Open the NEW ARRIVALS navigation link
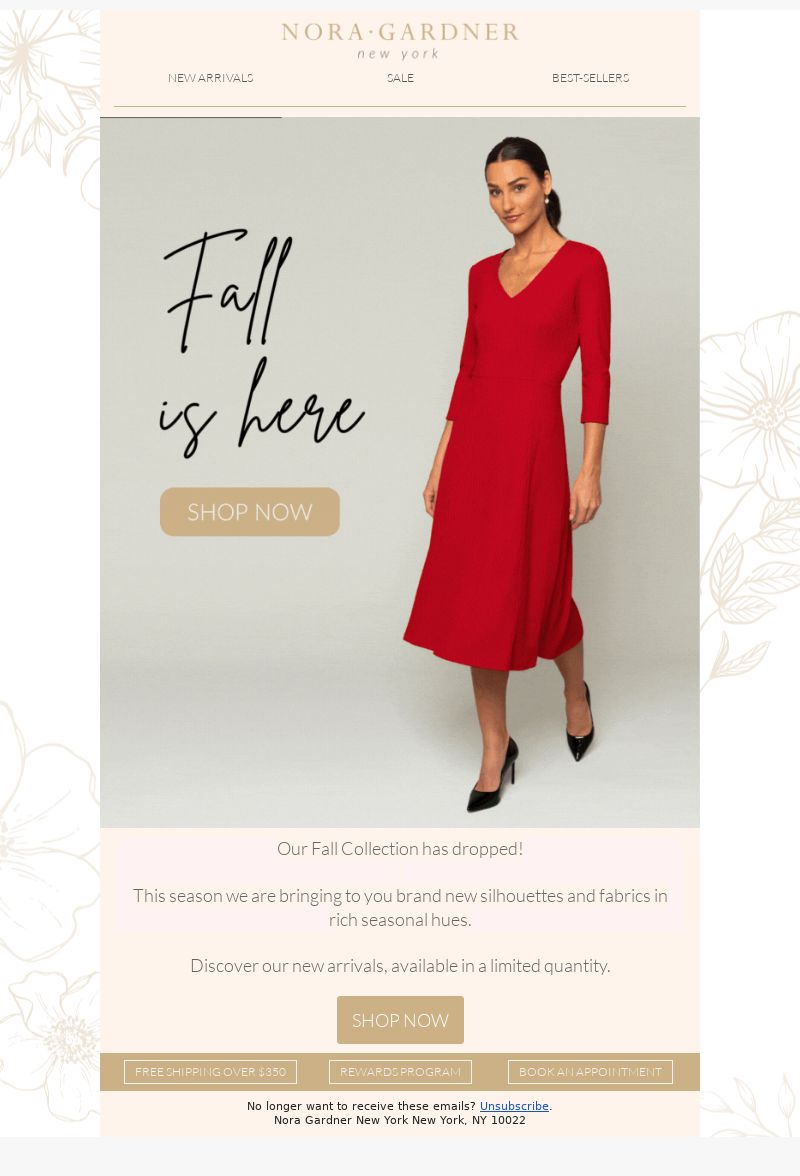Screen dimensions: 800x1176 pyautogui.click(x=211, y=78)
